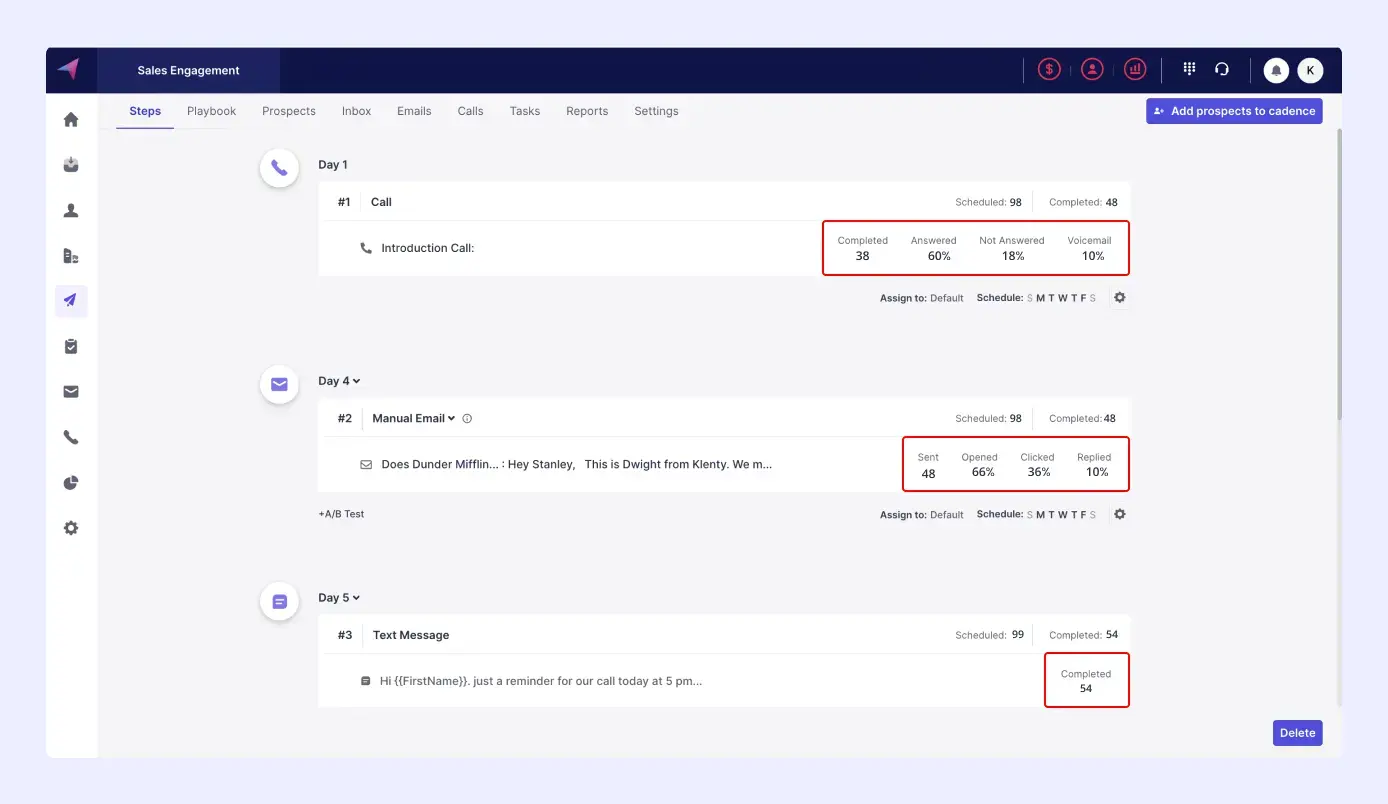Switch to the Playbook tab

212,111
